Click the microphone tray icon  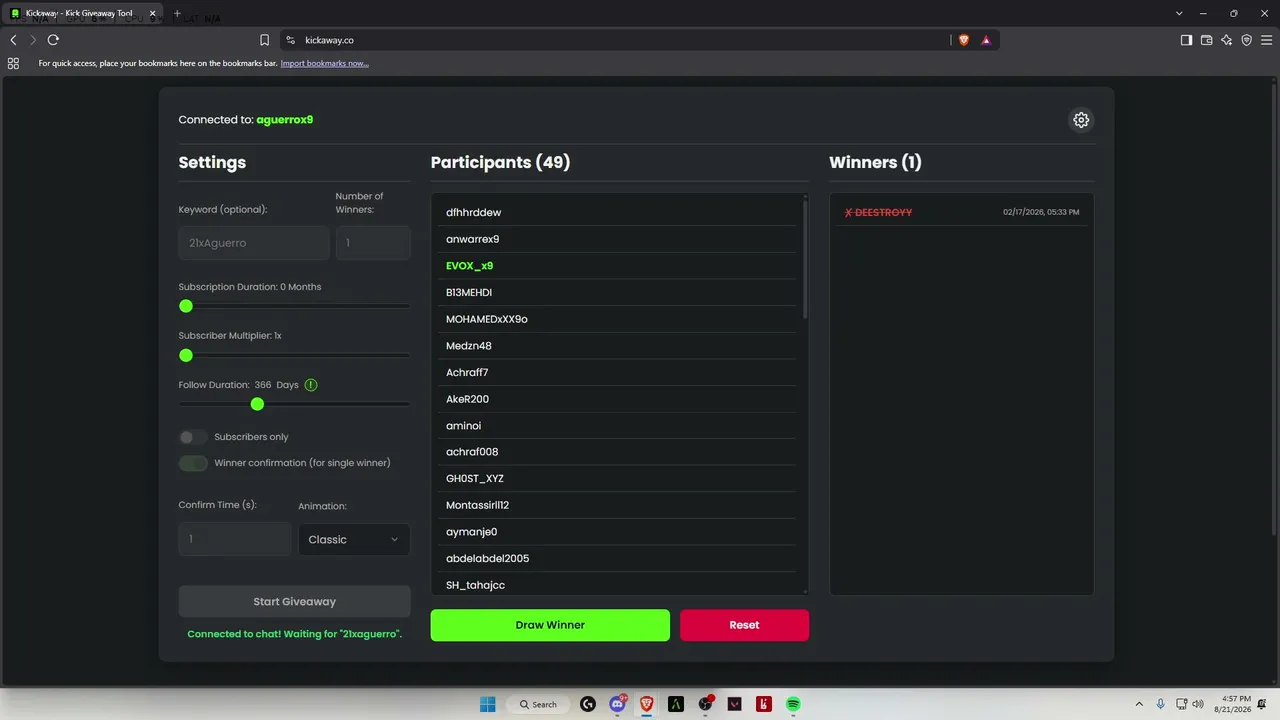click(x=1161, y=704)
